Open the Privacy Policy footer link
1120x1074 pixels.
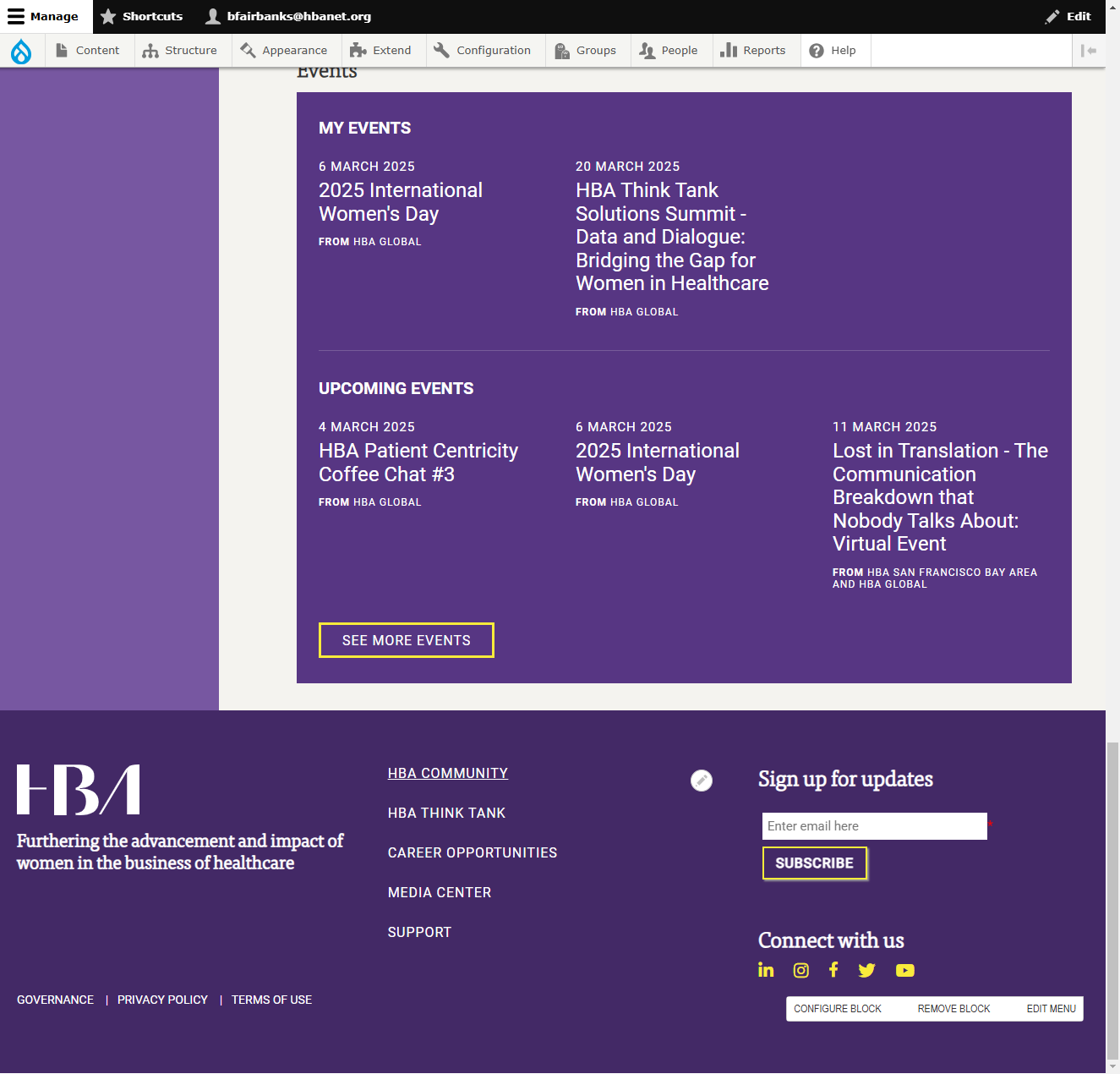pyautogui.click(x=162, y=1000)
